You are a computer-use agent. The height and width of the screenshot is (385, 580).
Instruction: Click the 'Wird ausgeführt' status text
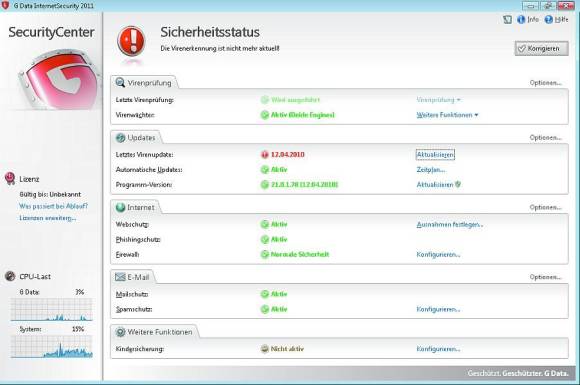coord(295,100)
